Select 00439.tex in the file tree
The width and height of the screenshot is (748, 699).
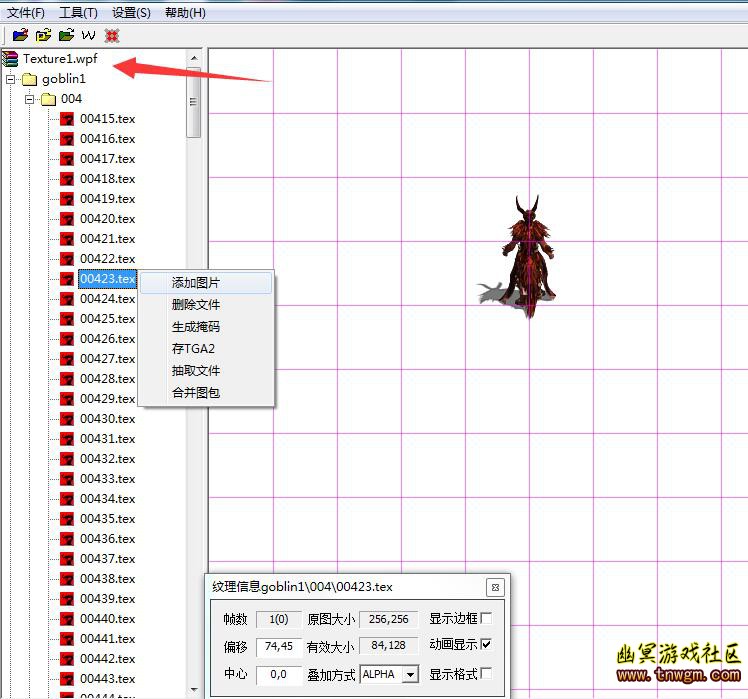[x=108, y=599]
